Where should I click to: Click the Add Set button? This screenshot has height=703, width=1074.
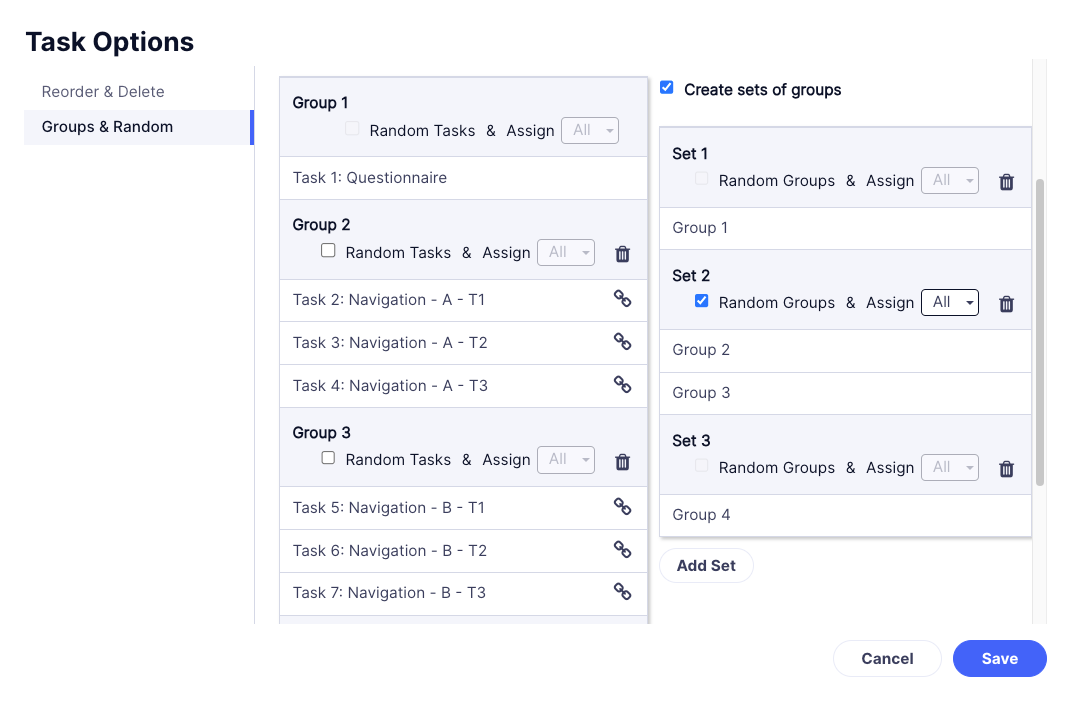(706, 566)
